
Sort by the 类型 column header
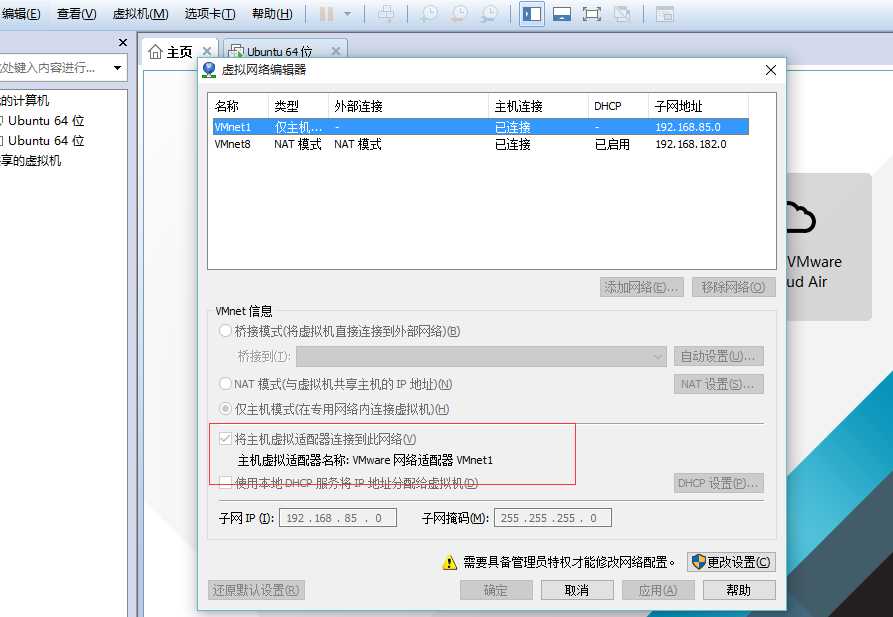click(298, 106)
